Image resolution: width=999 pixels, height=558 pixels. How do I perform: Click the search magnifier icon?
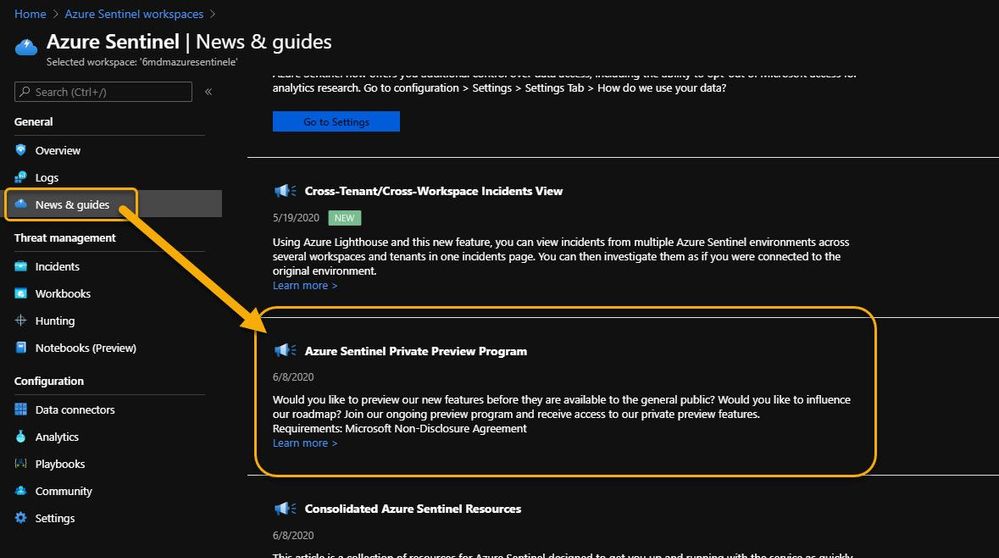pos(25,92)
